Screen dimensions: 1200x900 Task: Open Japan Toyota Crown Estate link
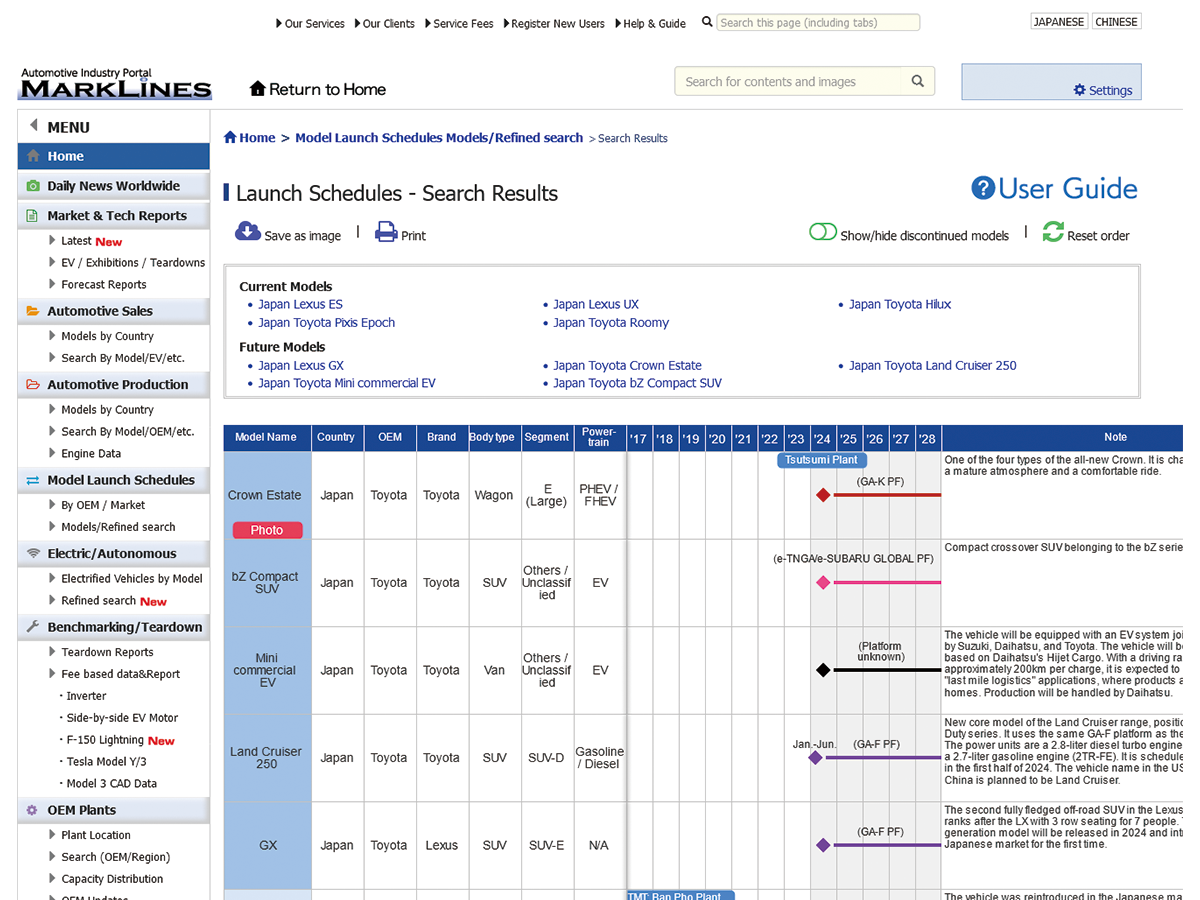coord(627,366)
